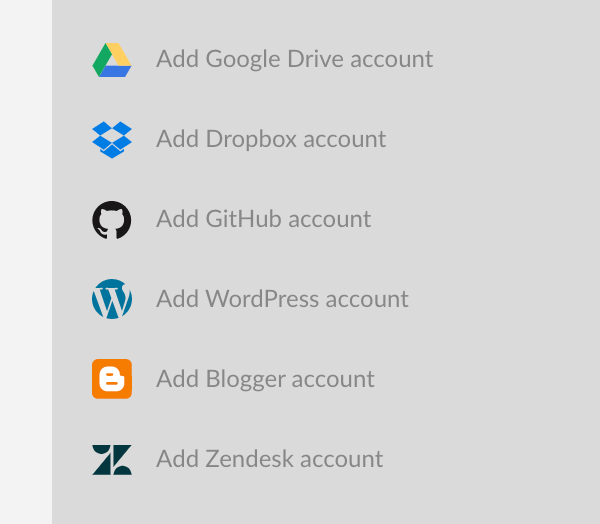
Task: Select Add WordPress account text
Action: [282, 299]
